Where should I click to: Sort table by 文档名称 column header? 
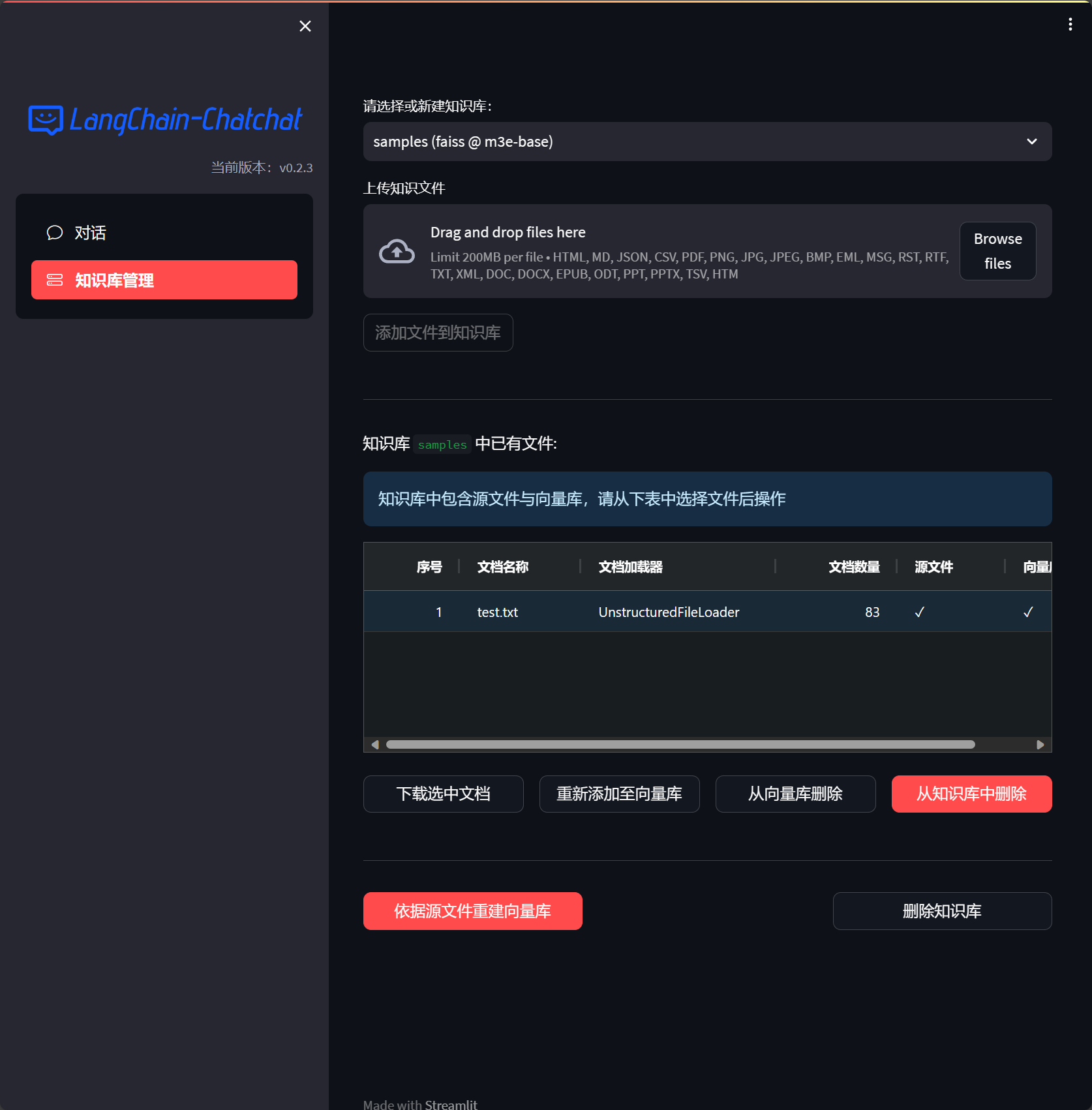click(502, 567)
